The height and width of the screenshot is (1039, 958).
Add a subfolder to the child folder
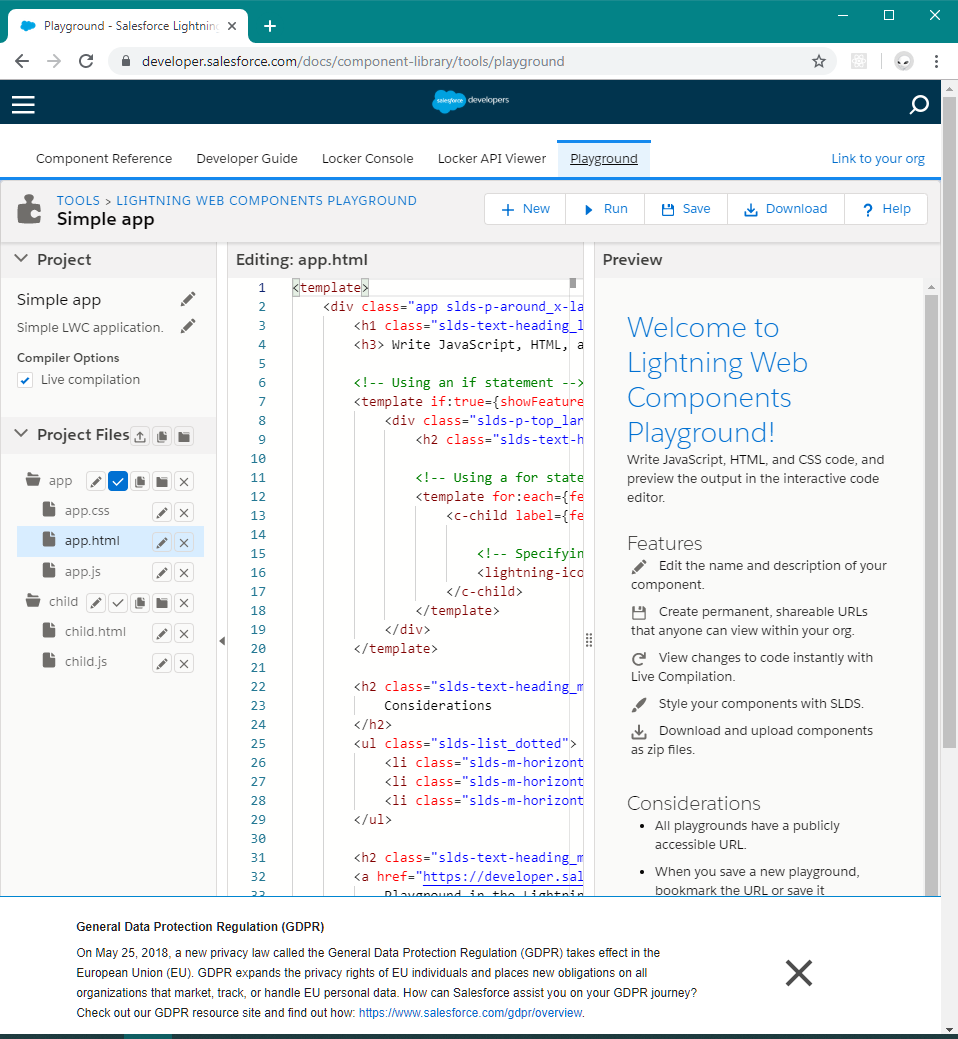pos(162,603)
